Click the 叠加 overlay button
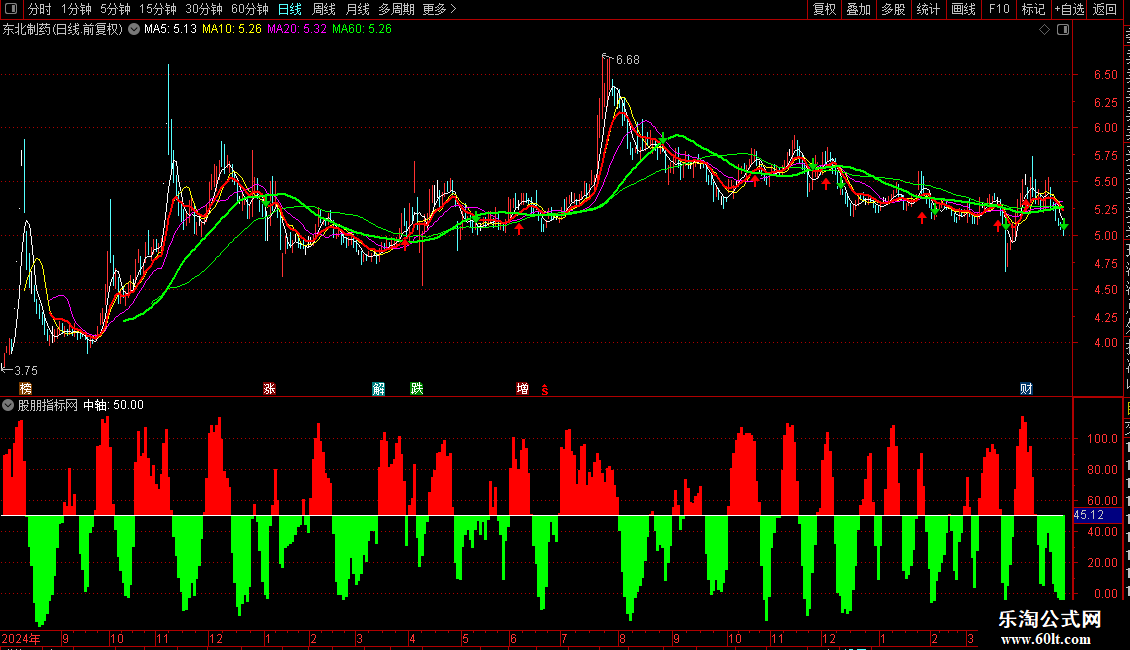This screenshot has height=650, width=1130. pyautogui.click(x=858, y=9)
